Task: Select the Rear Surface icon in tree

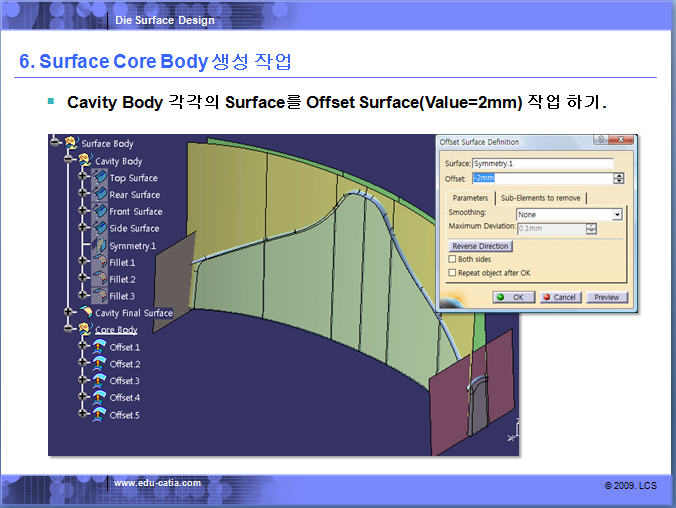Action: click(99, 195)
